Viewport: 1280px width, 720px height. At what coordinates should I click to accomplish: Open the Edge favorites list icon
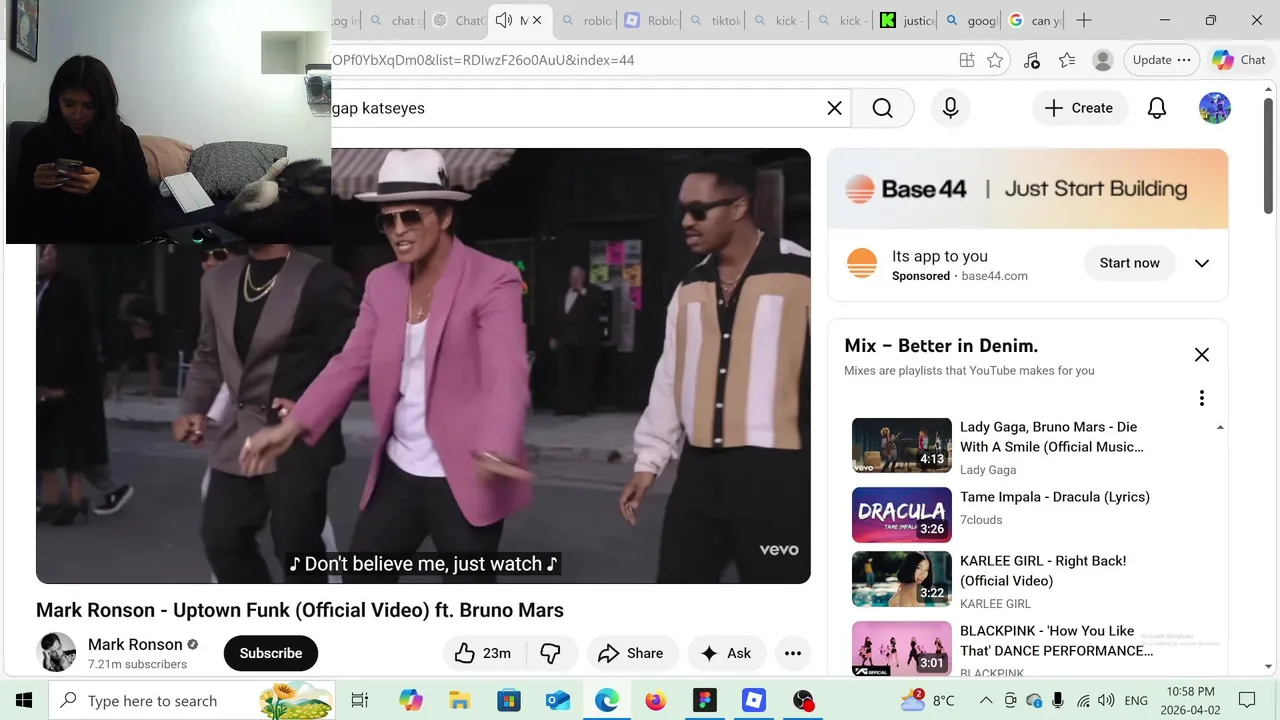click(x=1067, y=60)
